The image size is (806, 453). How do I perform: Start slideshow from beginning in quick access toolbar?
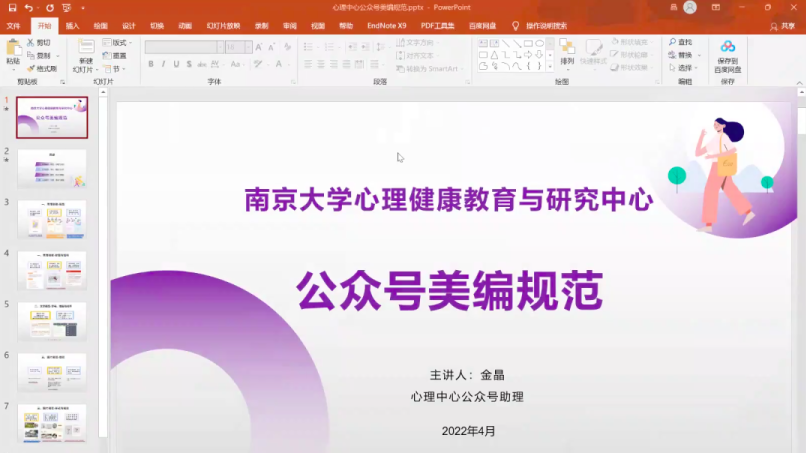coord(66,8)
